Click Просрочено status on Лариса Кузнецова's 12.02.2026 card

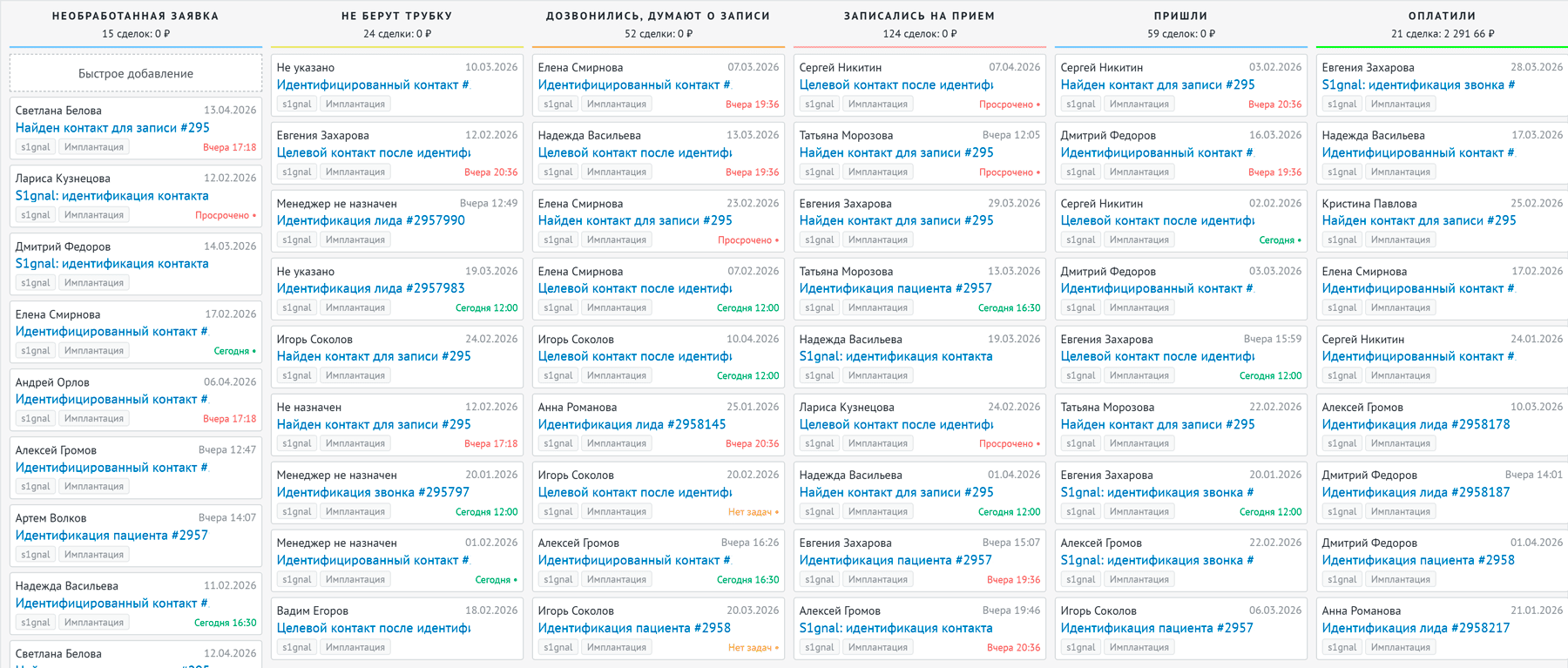pyautogui.click(x=225, y=215)
